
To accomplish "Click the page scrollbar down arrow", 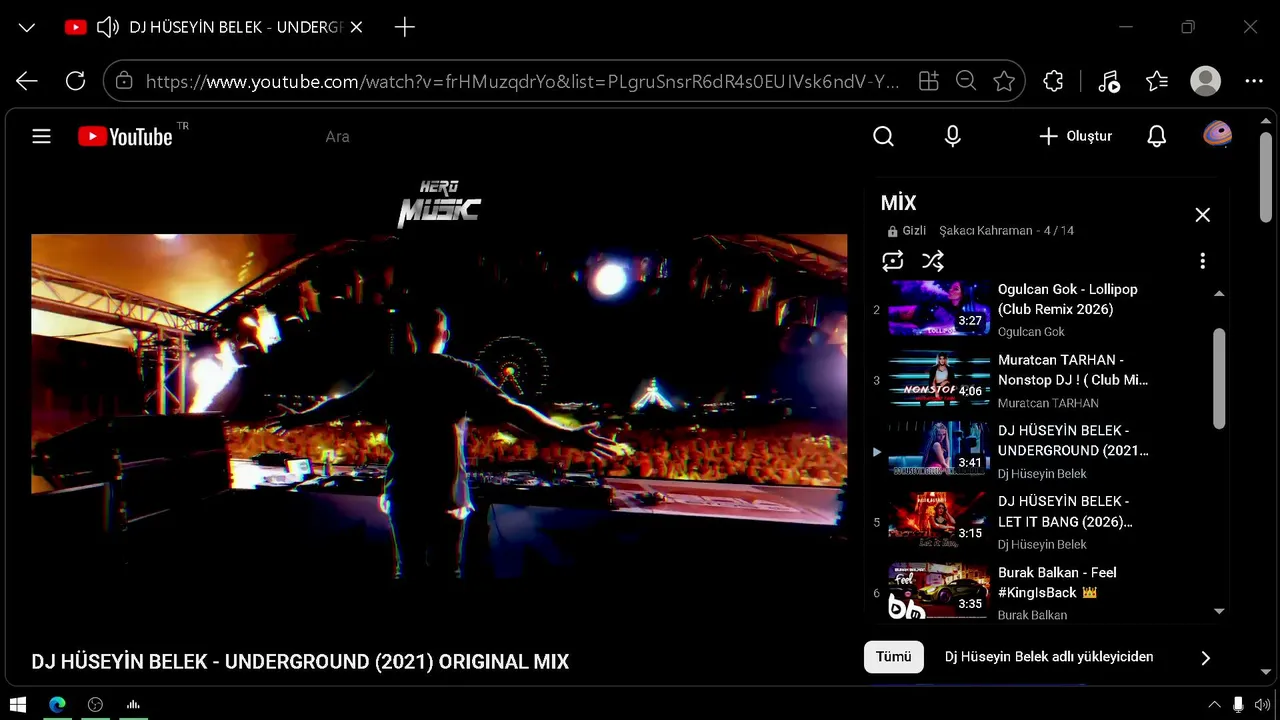I will (1266, 672).
